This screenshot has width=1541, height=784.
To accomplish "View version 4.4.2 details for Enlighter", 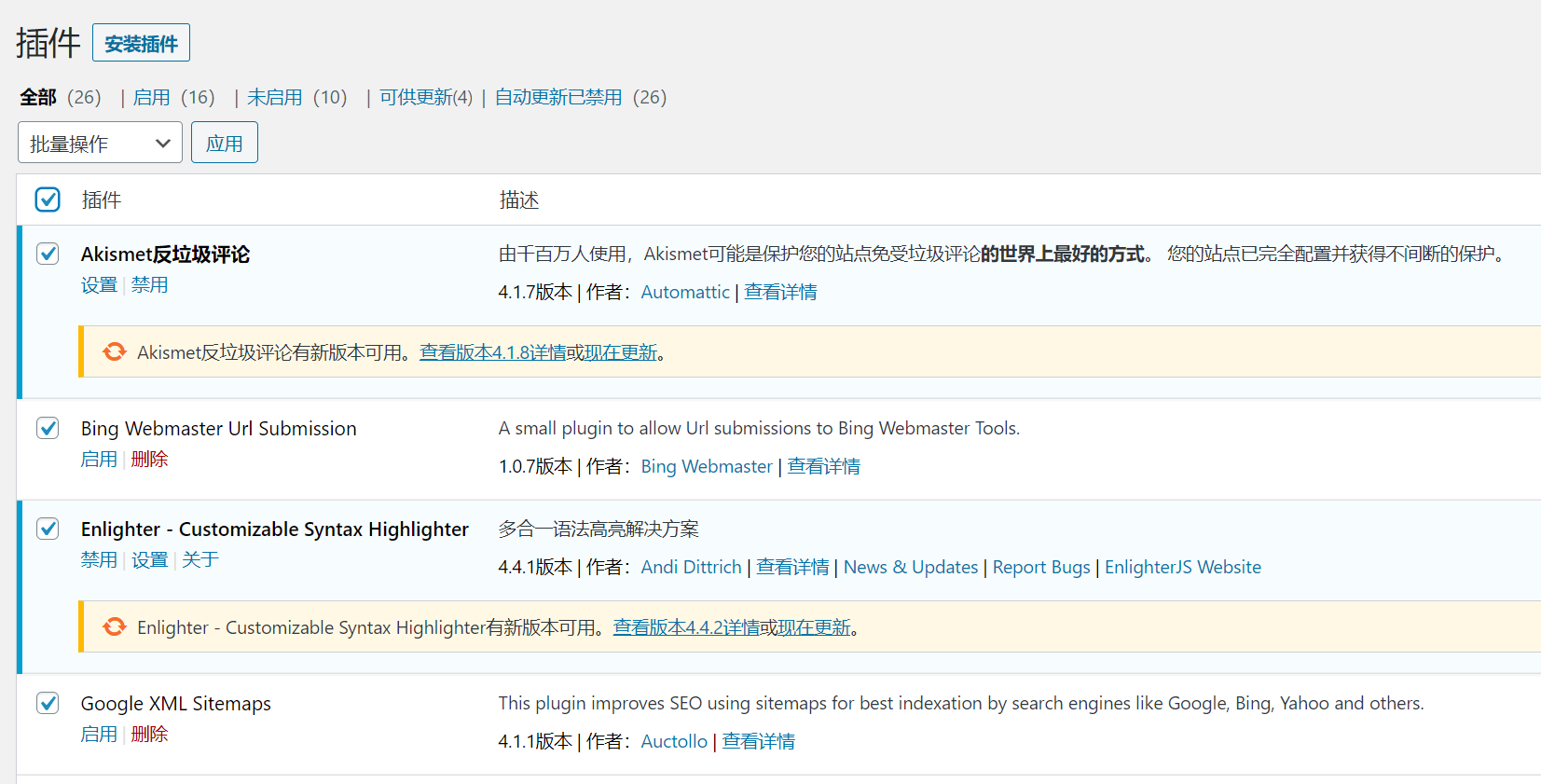I will (x=685, y=627).
